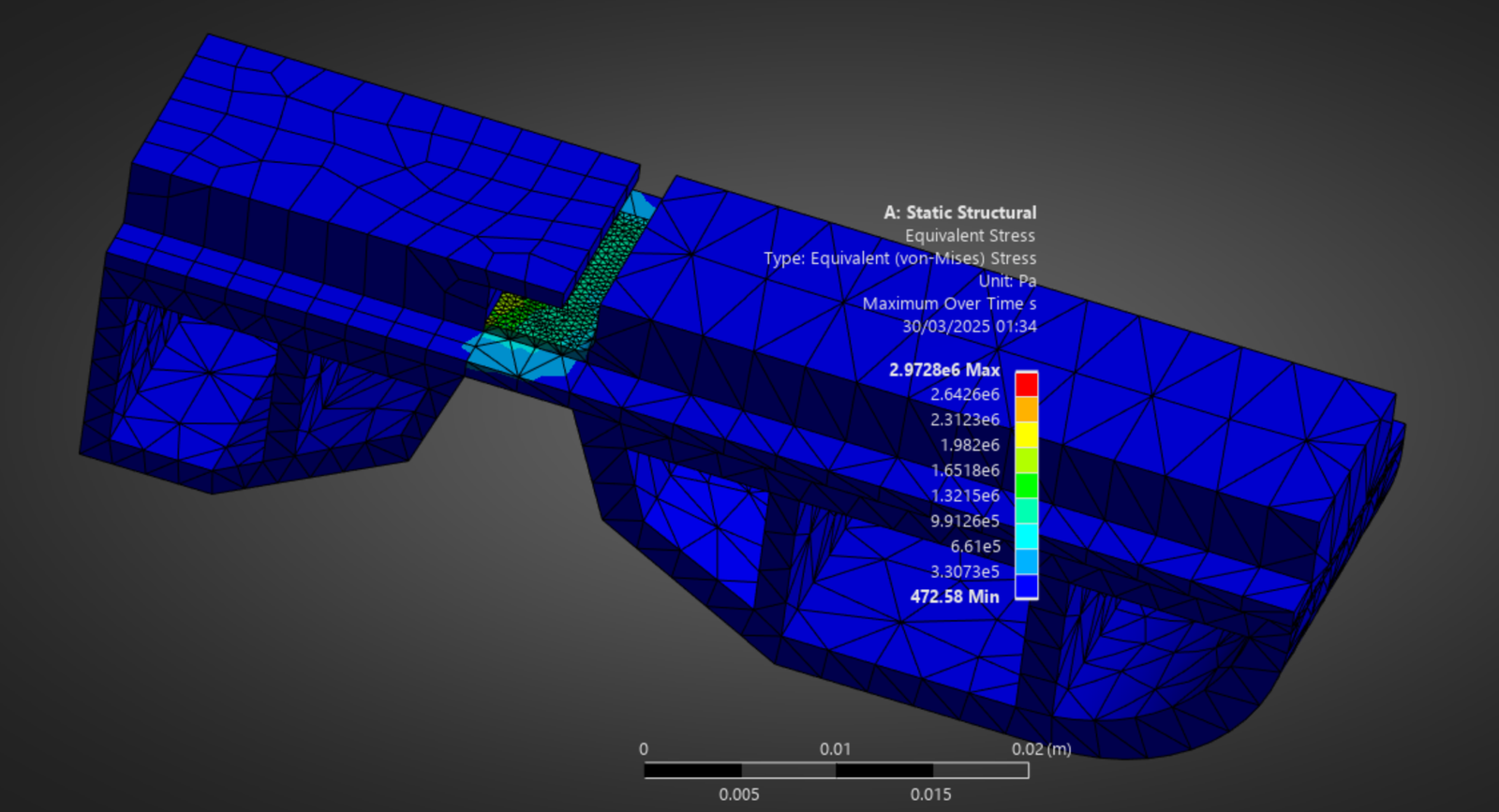This screenshot has width=1499, height=812.
Task: Click the 2.9728e6 Max legend value
Action: coord(943,370)
